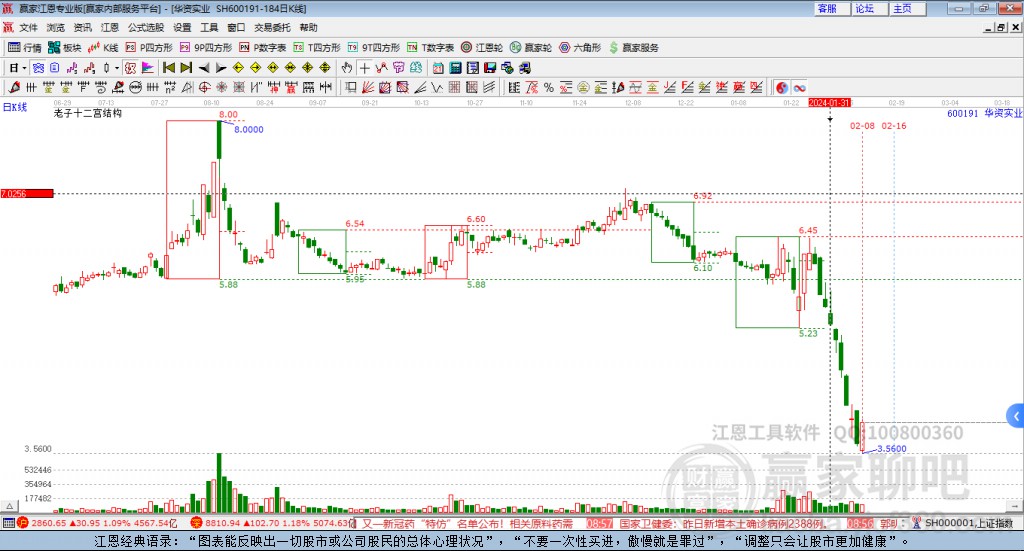1024x551 pixels.
Task: Select the red fan lines tool
Action: [x=368, y=87]
